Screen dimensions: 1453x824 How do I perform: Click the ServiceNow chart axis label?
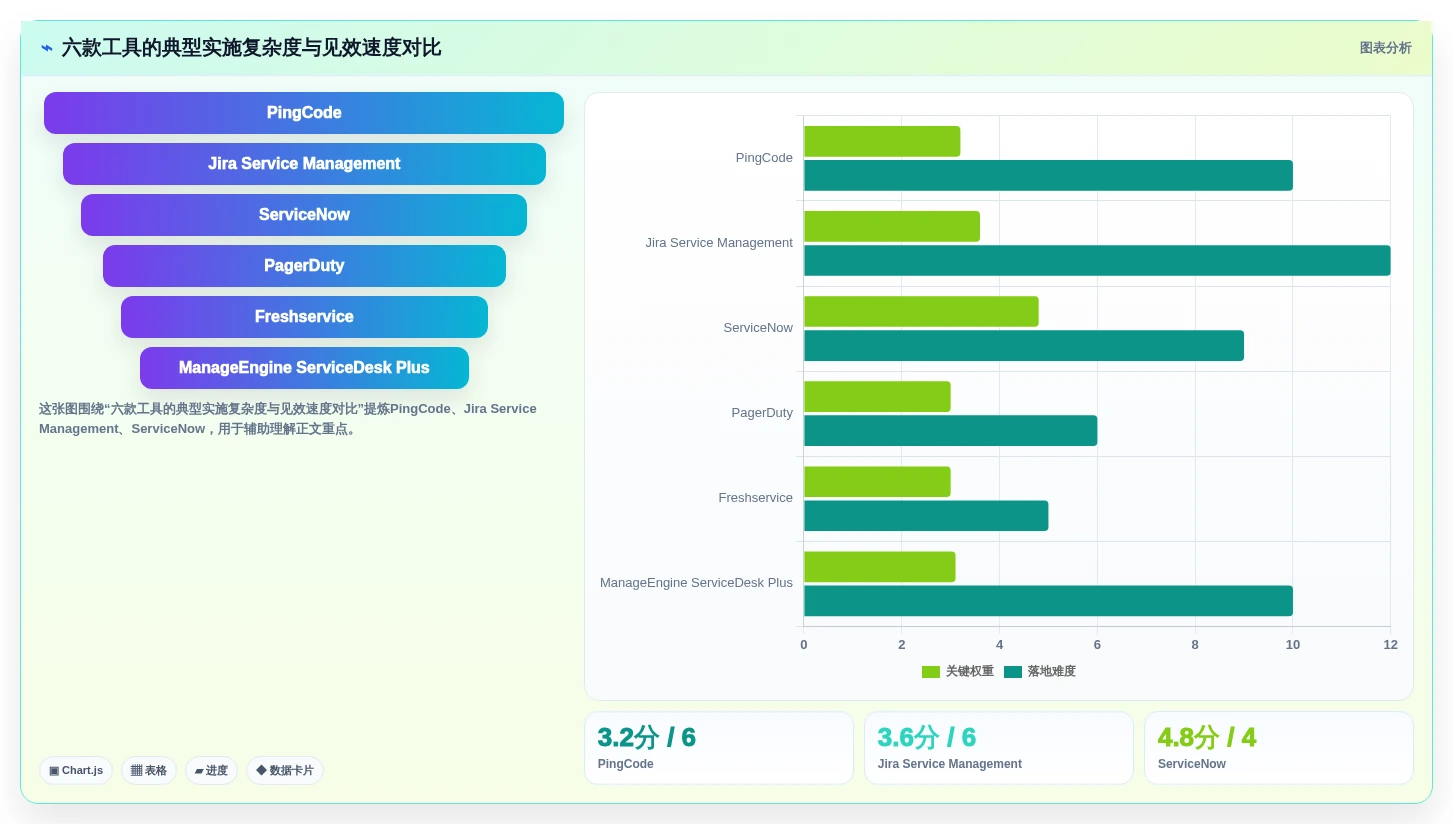point(758,328)
